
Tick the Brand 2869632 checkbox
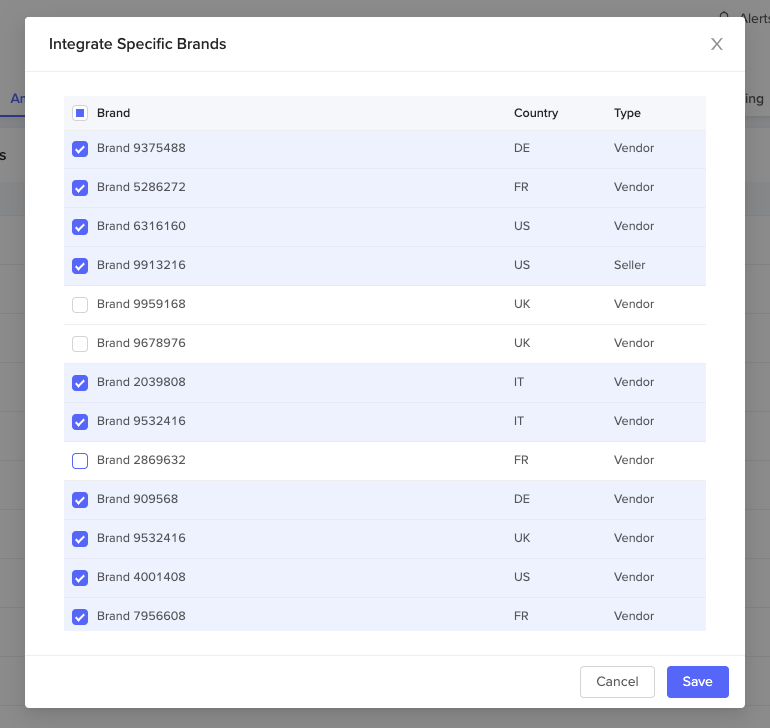tap(80, 461)
